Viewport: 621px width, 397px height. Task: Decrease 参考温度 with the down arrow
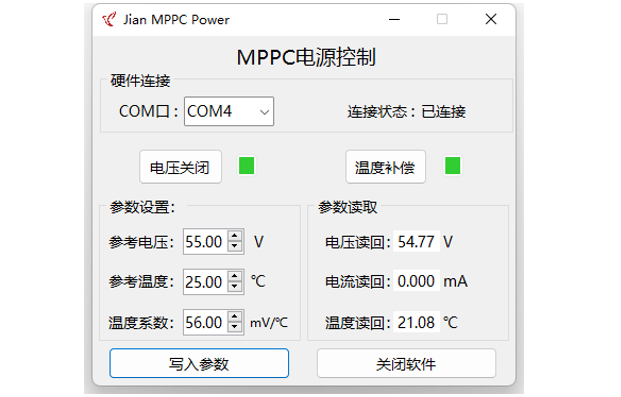point(235,286)
